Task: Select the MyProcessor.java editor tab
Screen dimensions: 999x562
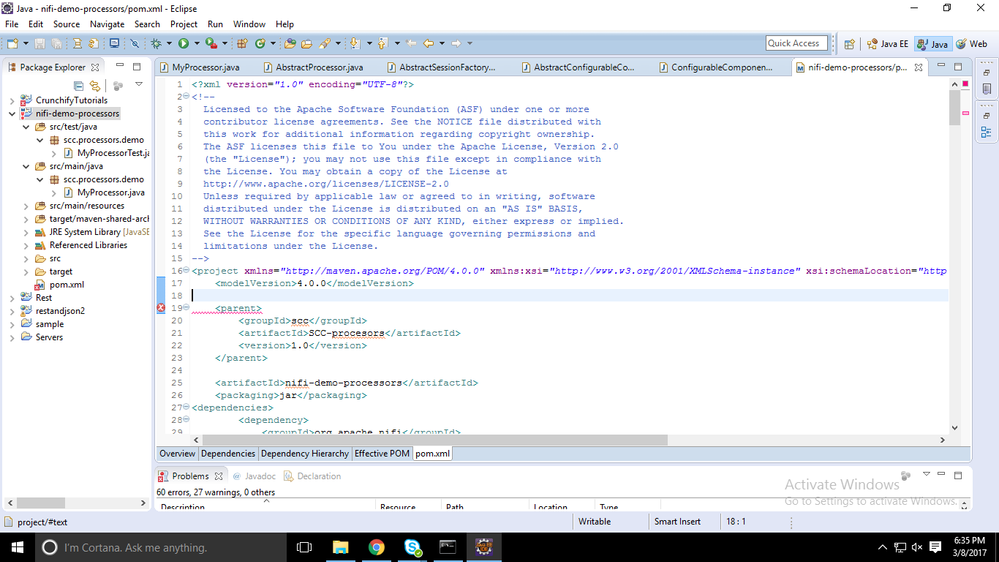Action: click(200, 67)
